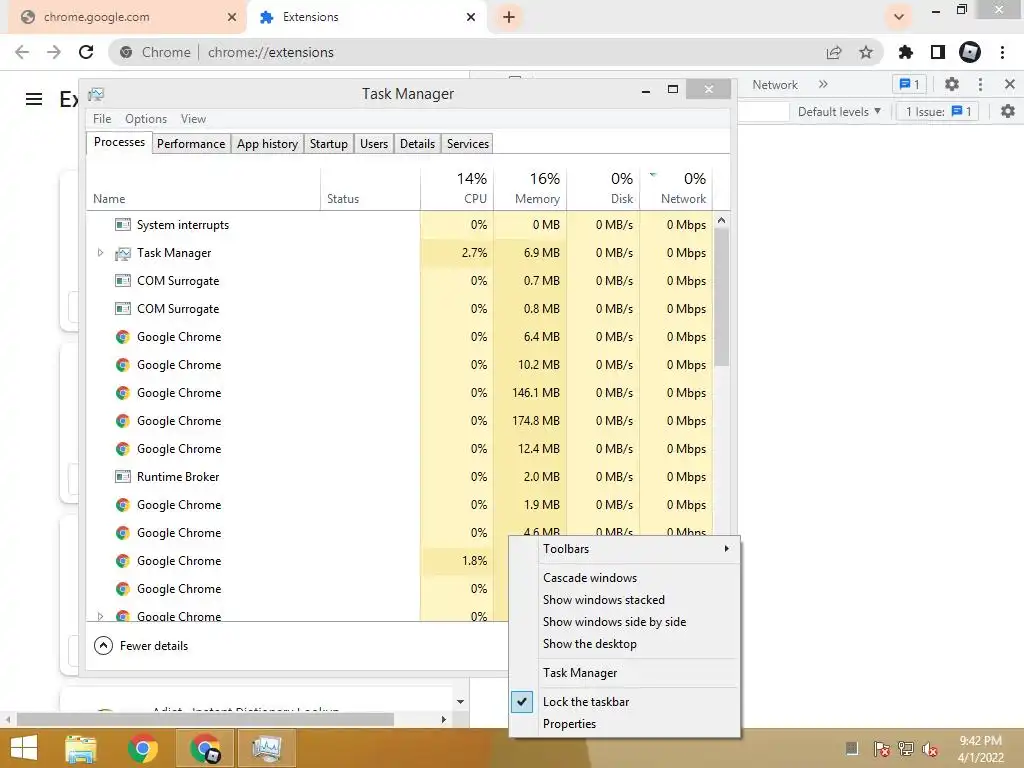1024x768 pixels.
Task: Open File Explorer from taskbar
Action: 80,748
